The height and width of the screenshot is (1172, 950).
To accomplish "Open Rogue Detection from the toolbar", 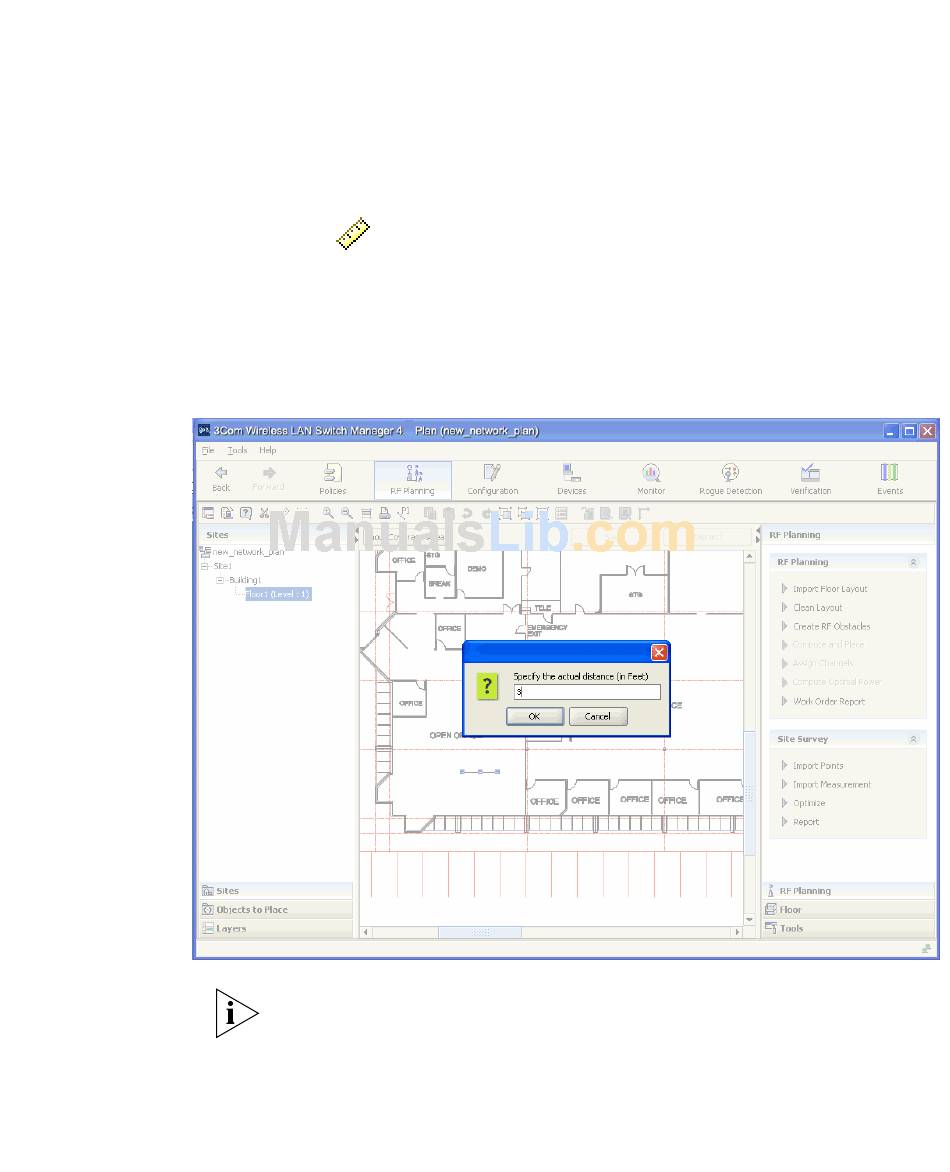I will tap(730, 478).
